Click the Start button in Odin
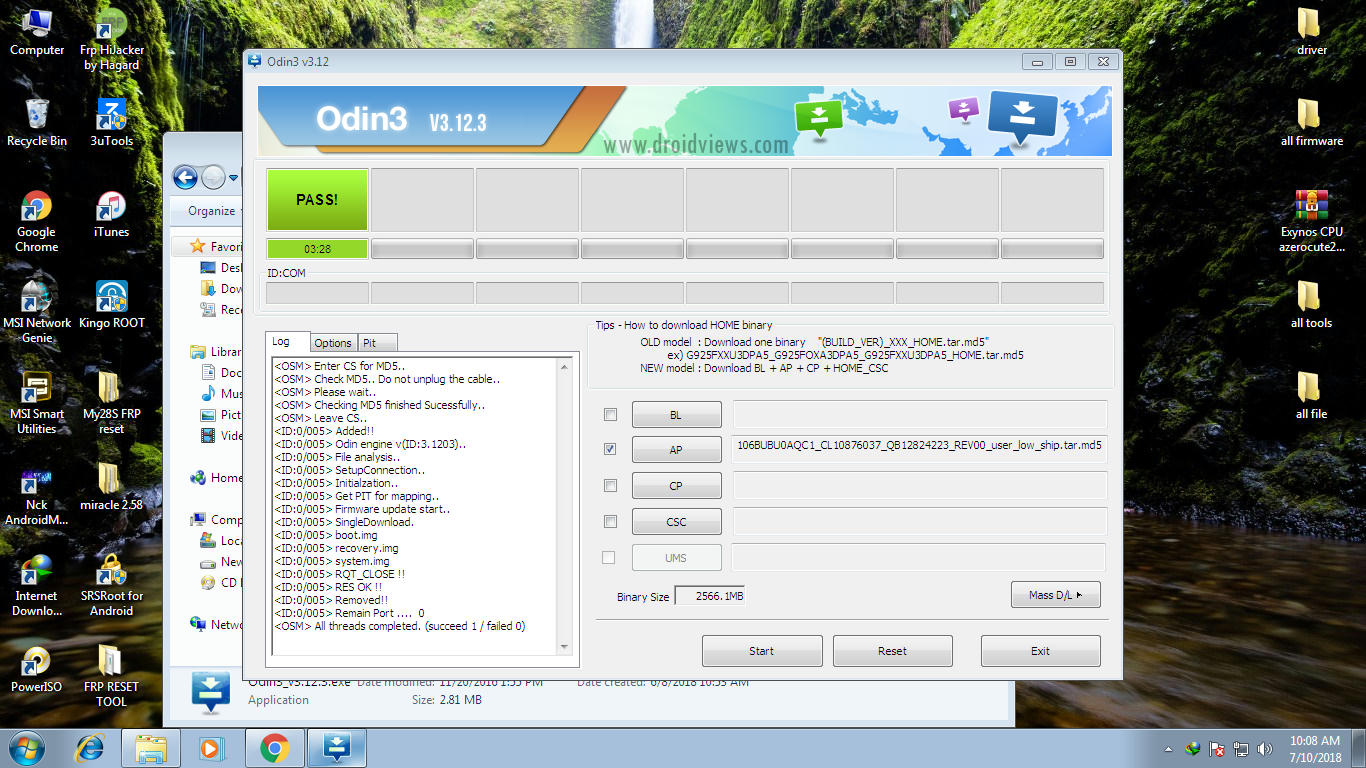 coord(762,651)
